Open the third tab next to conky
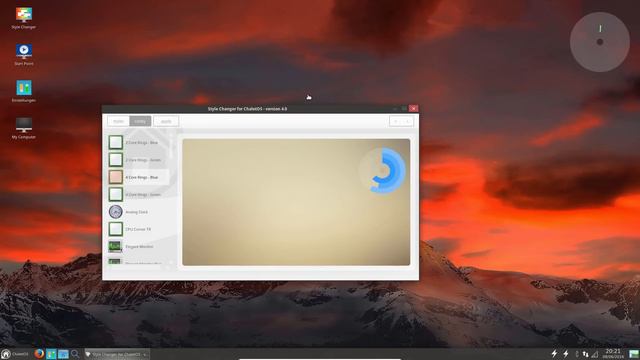 pyautogui.click(x=166, y=121)
